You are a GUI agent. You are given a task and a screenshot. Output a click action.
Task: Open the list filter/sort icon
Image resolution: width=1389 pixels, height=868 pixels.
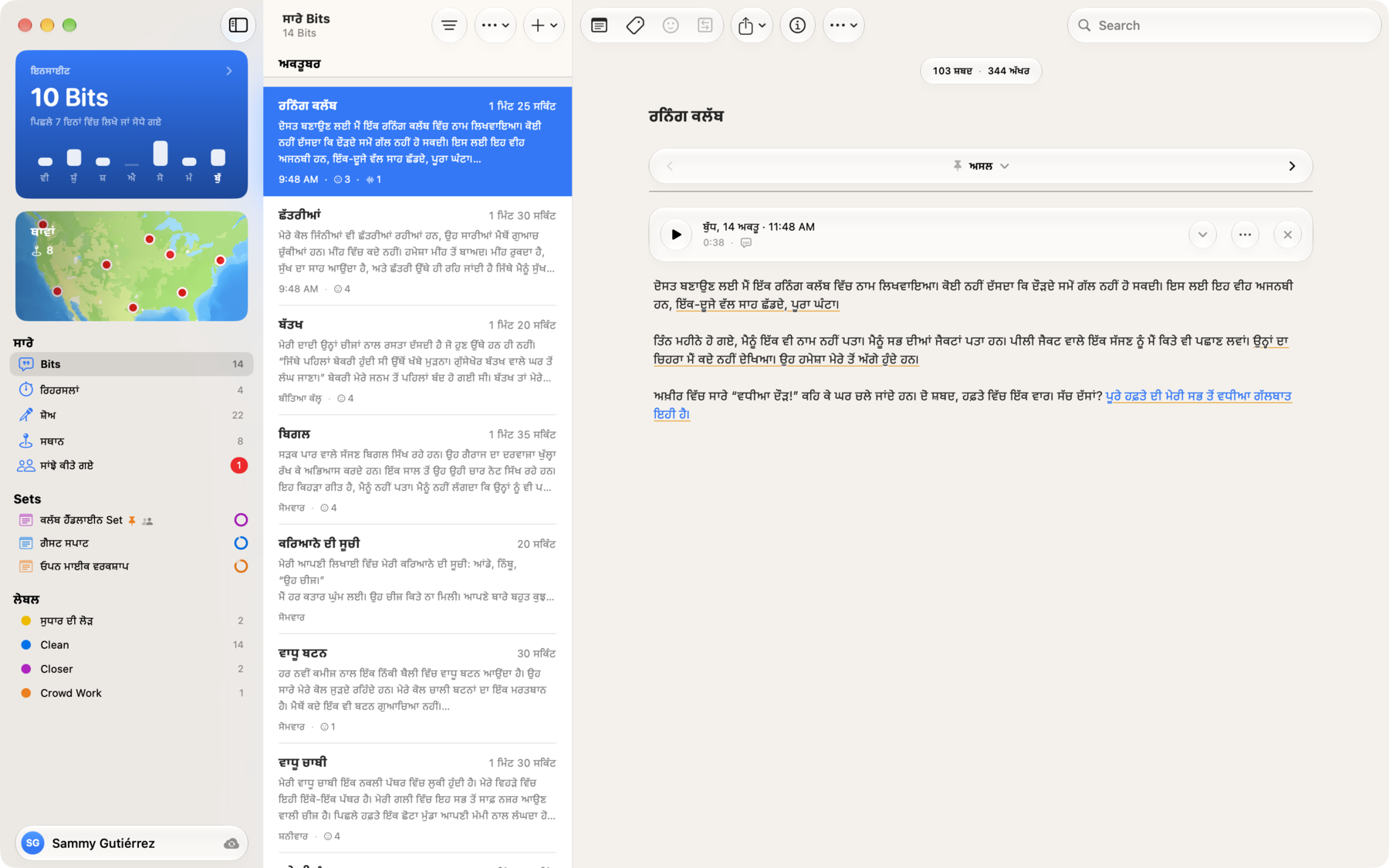click(449, 25)
